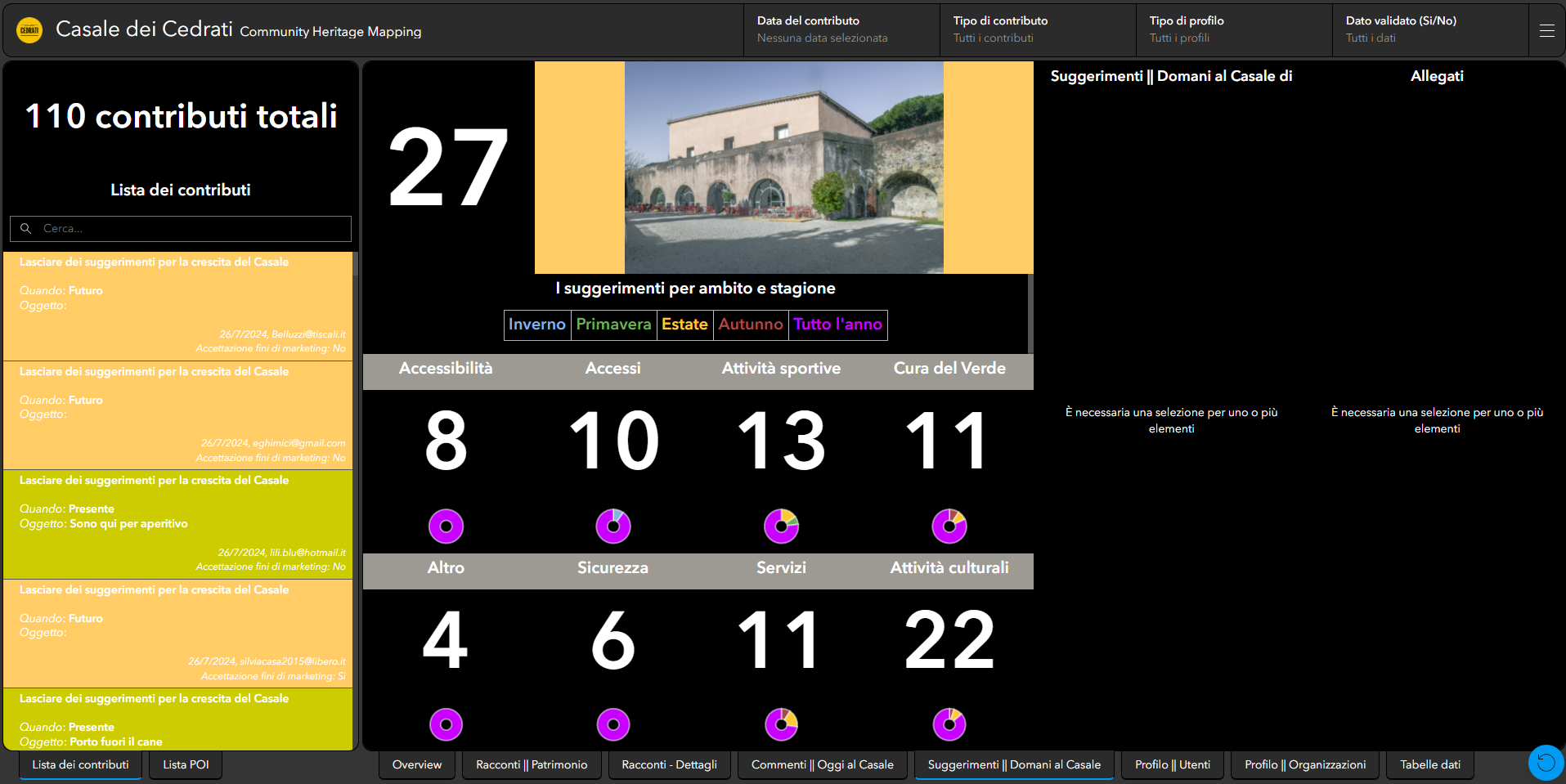Click the Accessibilità donut chart
This screenshot has height=784, width=1566.
click(446, 526)
